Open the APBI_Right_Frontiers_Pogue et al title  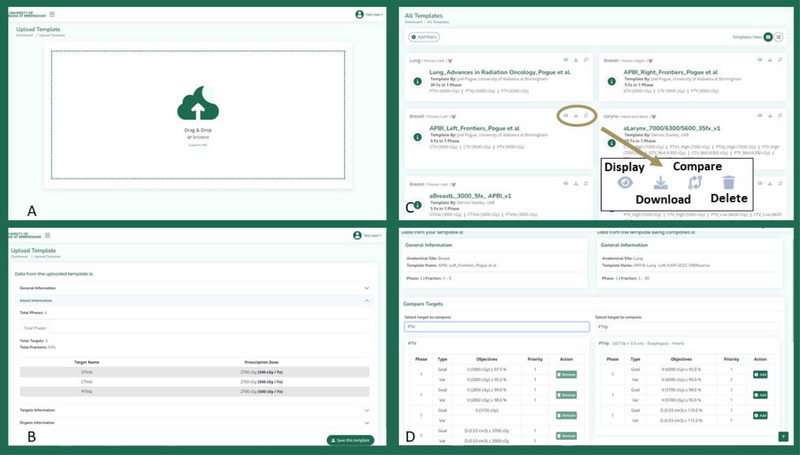[670, 72]
